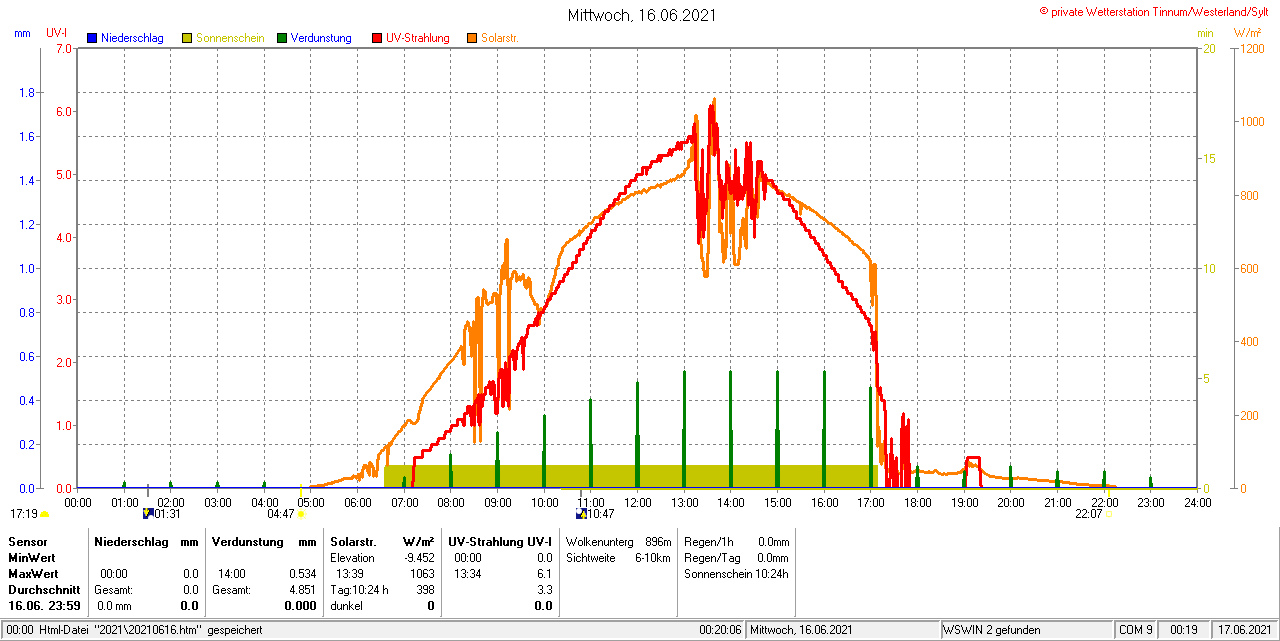Click the UV-I axis unit label
Image resolution: width=1280 pixels, height=641 pixels.
coord(57,33)
